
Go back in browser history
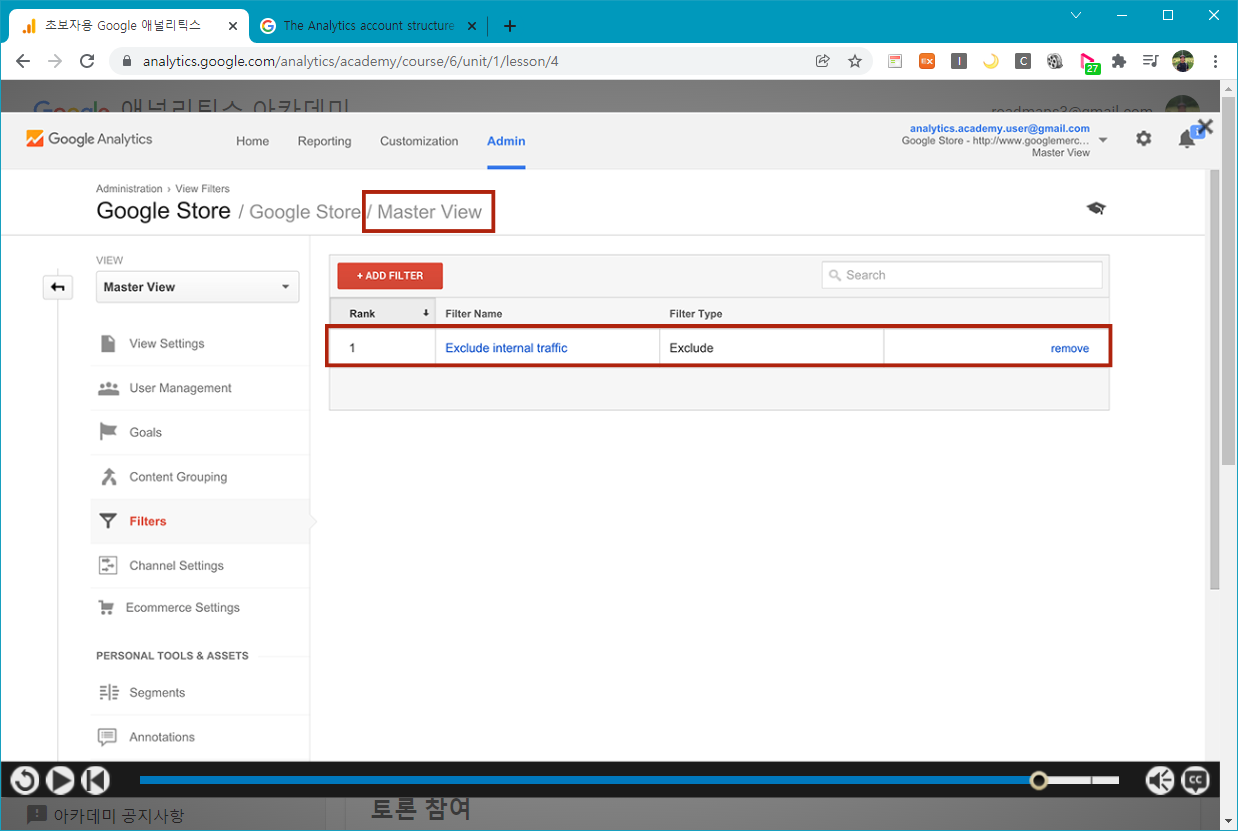point(23,61)
